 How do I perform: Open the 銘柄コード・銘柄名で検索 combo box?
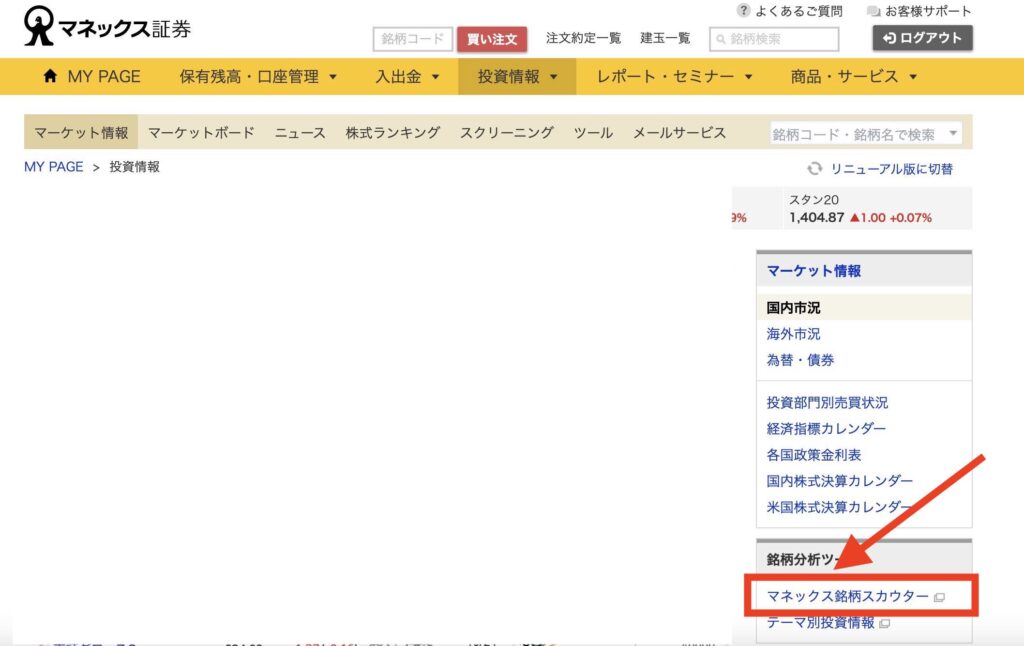point(866,134)
